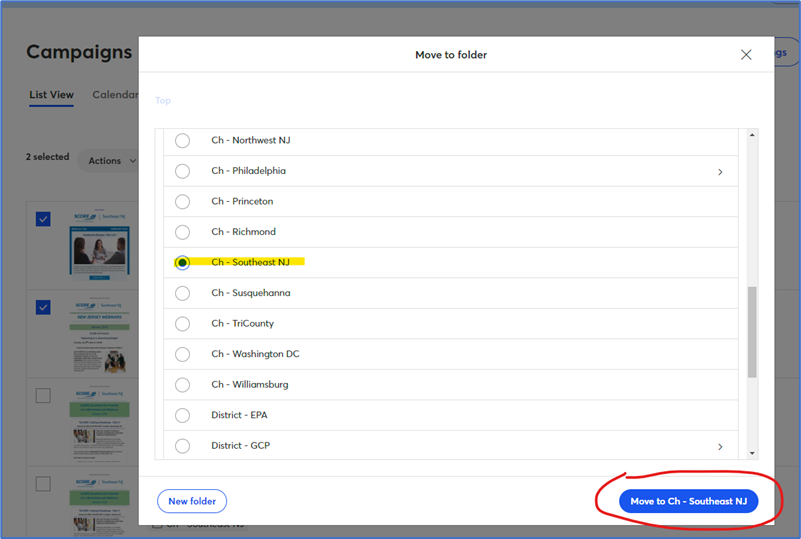Viewport: 801px width, 539px height.
Task: Choose the Ch - Princeton radio button
Action: pos(182,202)
